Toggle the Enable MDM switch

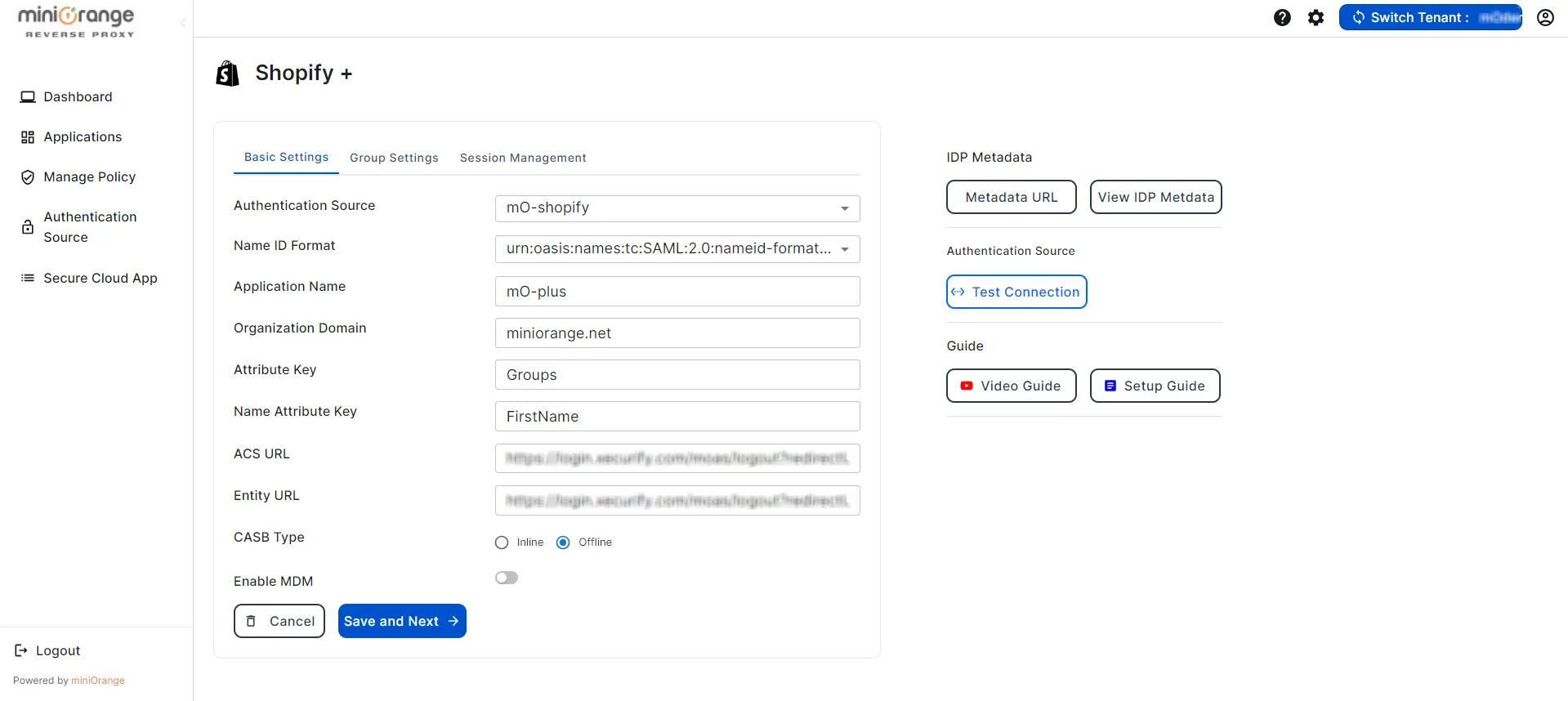pos(507,578)
